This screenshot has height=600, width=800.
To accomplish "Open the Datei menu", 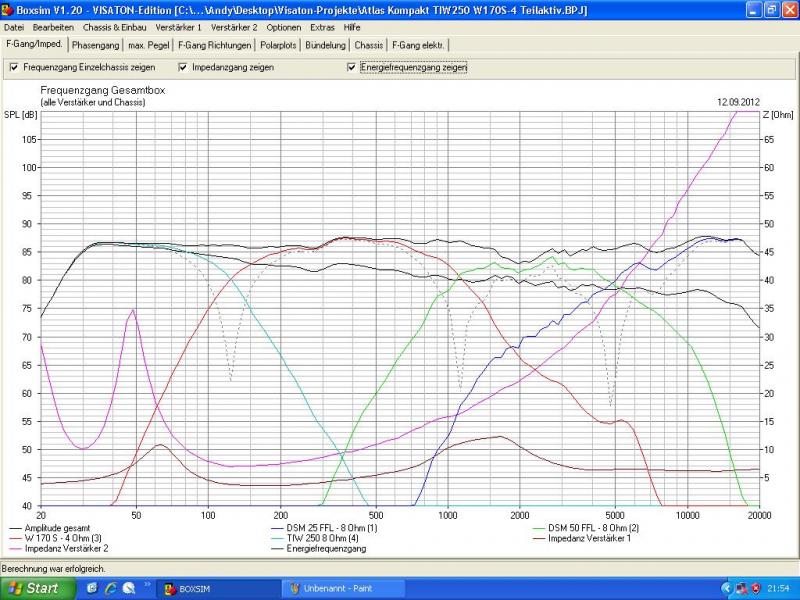I will click(14, 27).
